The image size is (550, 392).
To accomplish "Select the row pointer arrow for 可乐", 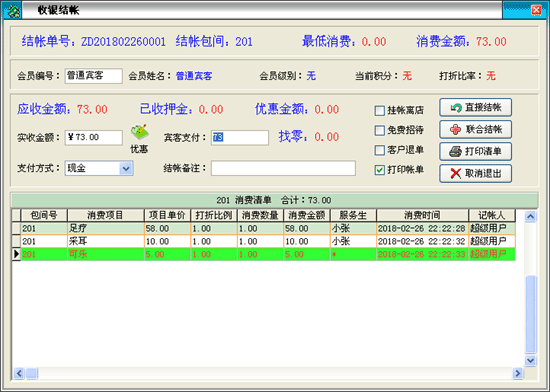I will pos(16,254).
